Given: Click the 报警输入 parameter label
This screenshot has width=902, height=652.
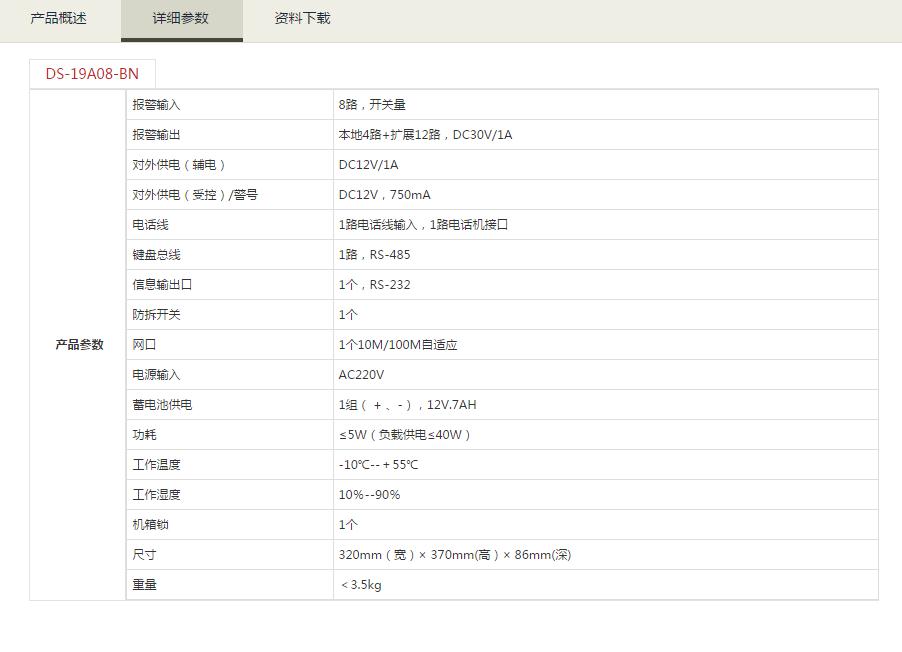Looking at the screenshot, I should (156, 105).
